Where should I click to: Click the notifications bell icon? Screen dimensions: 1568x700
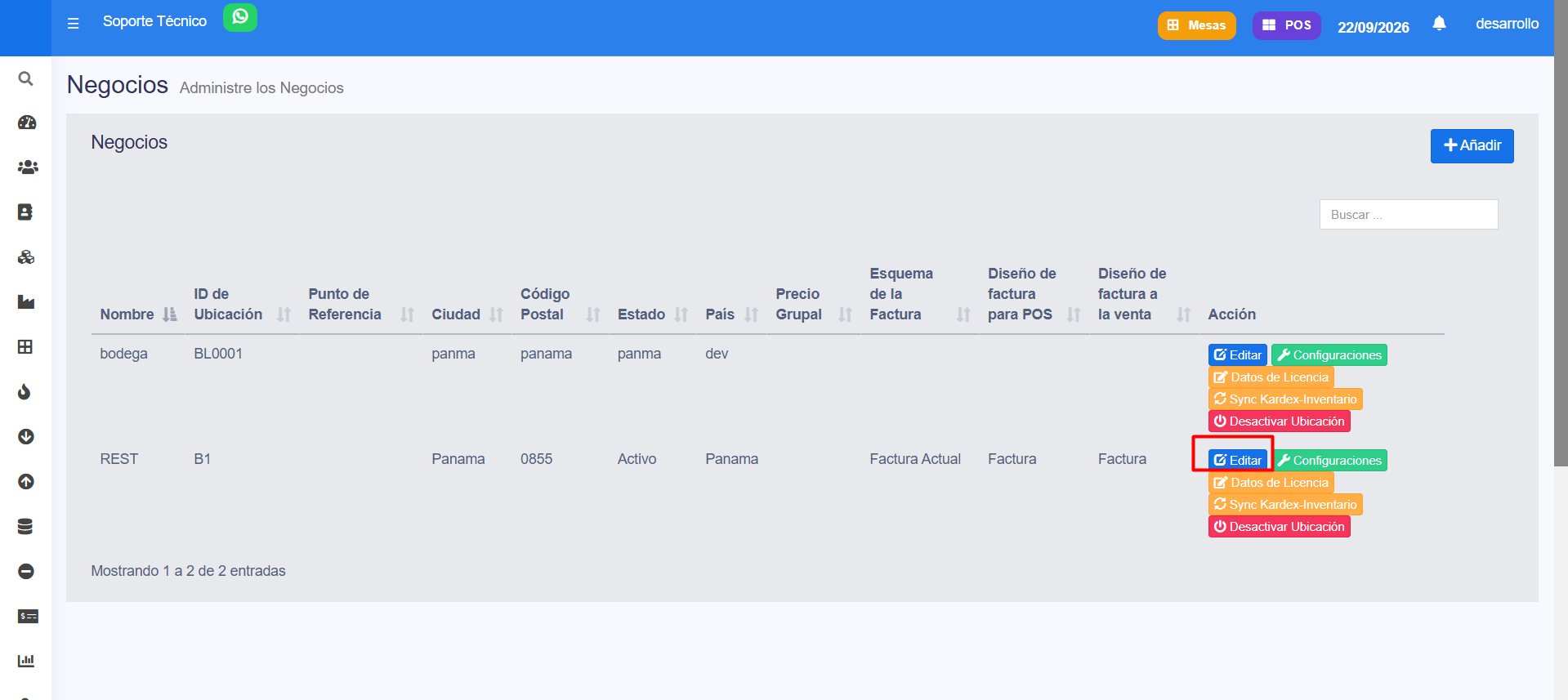pyautogui.click(x=1440, y=24)
